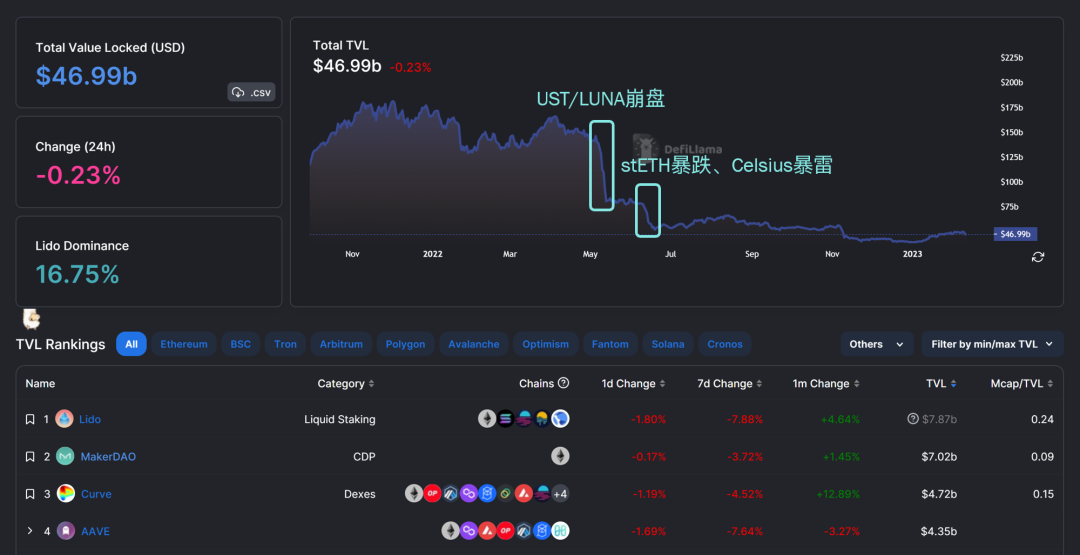Bookmark the Lido protocol row
Viewport: 1080px width, 555px height.
point(30,419)
